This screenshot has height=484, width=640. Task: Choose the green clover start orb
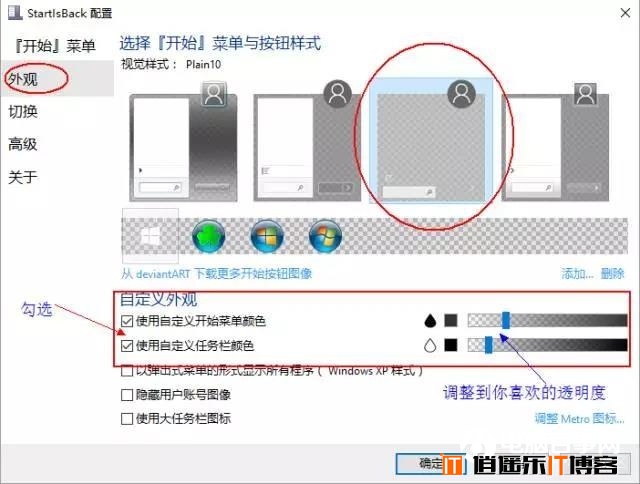pyautogui.click(x=209, y=236)
